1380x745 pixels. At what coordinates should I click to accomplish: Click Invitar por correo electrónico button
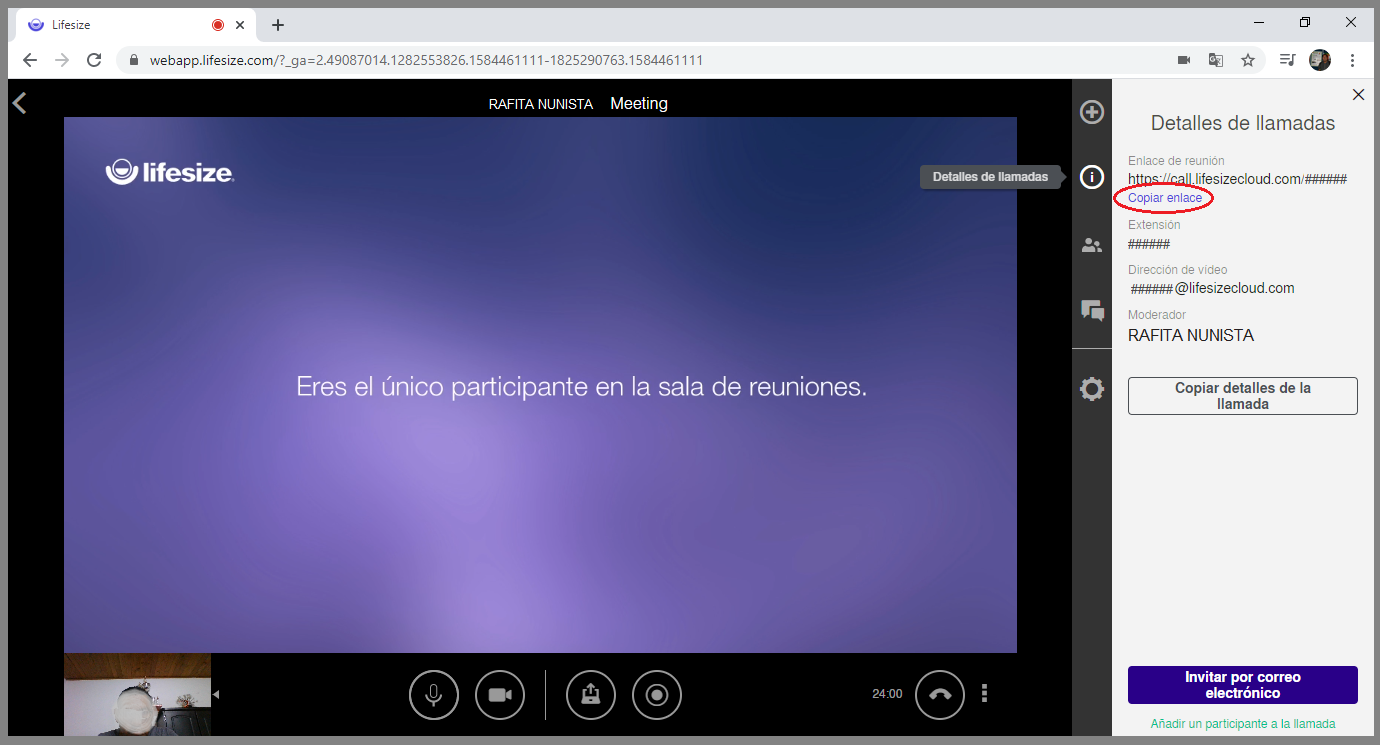pos(1243,685)
